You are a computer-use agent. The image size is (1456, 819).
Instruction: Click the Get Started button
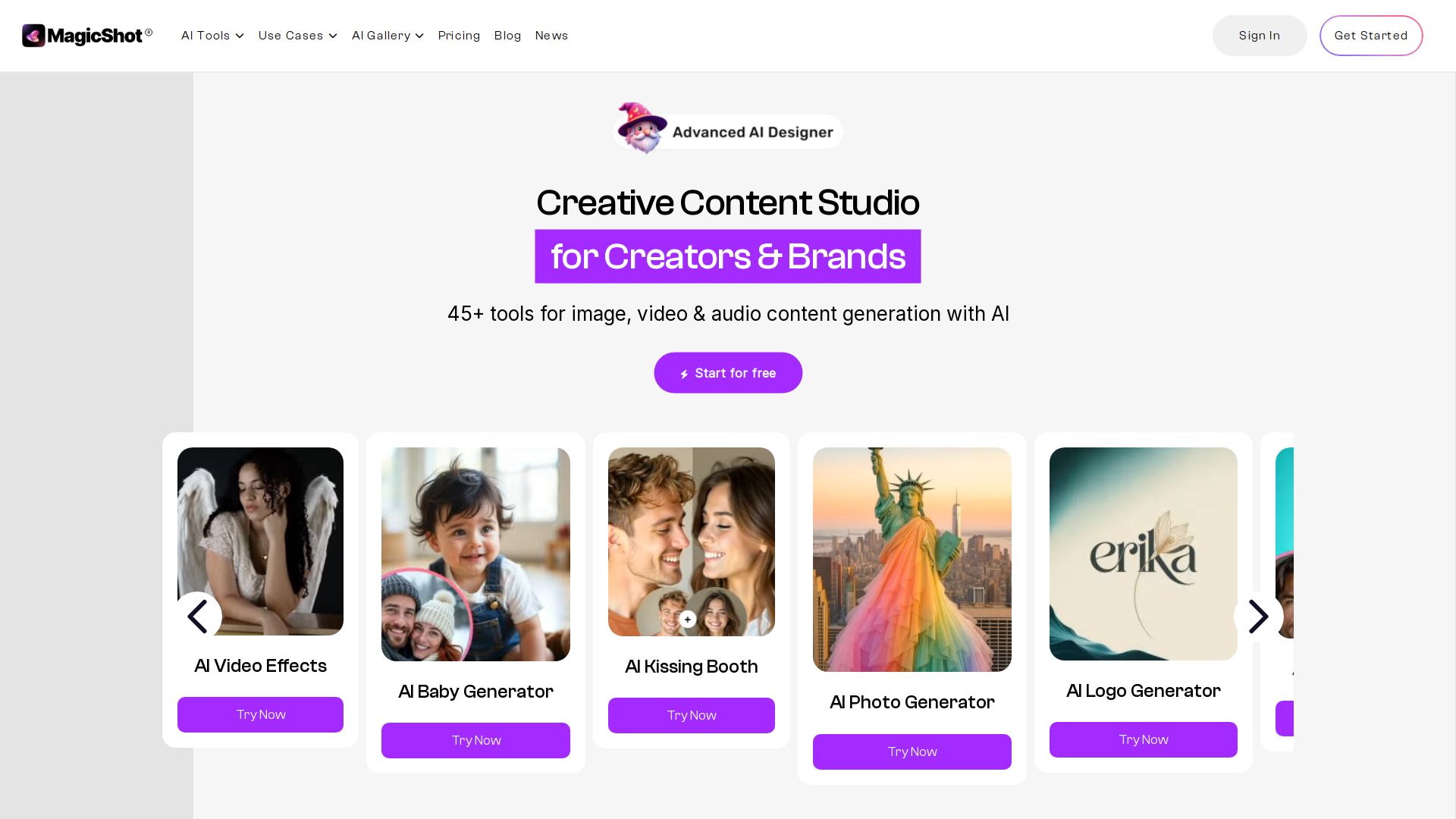(1371, 36)
